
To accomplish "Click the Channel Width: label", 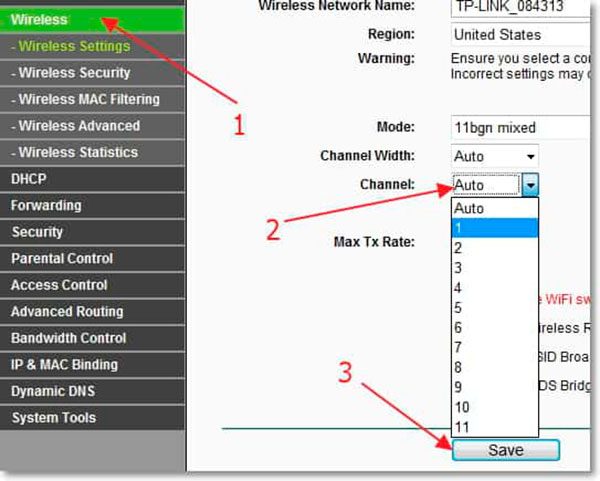I will coord(367,156).
